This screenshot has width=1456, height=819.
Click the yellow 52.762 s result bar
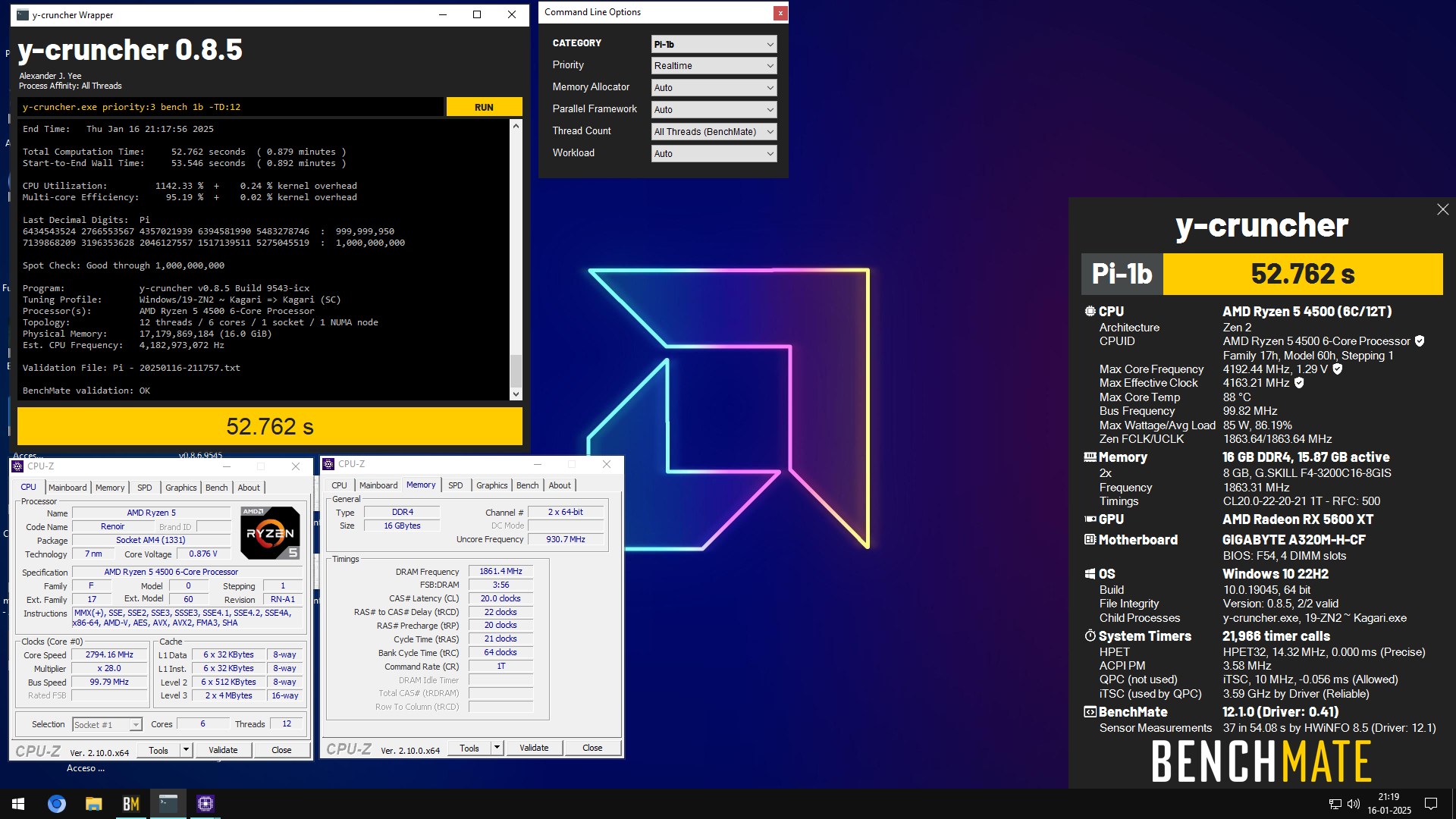coord(270,426)
